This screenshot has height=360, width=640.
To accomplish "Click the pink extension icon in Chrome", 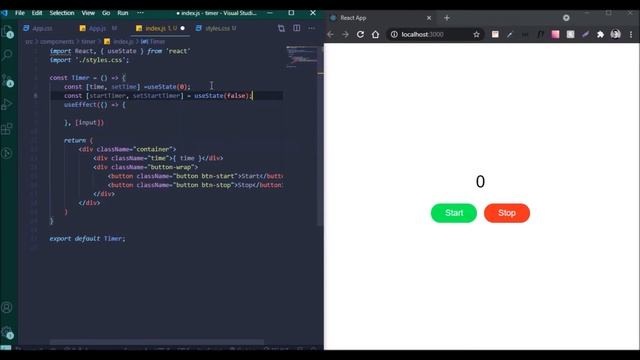I will 555,34.
